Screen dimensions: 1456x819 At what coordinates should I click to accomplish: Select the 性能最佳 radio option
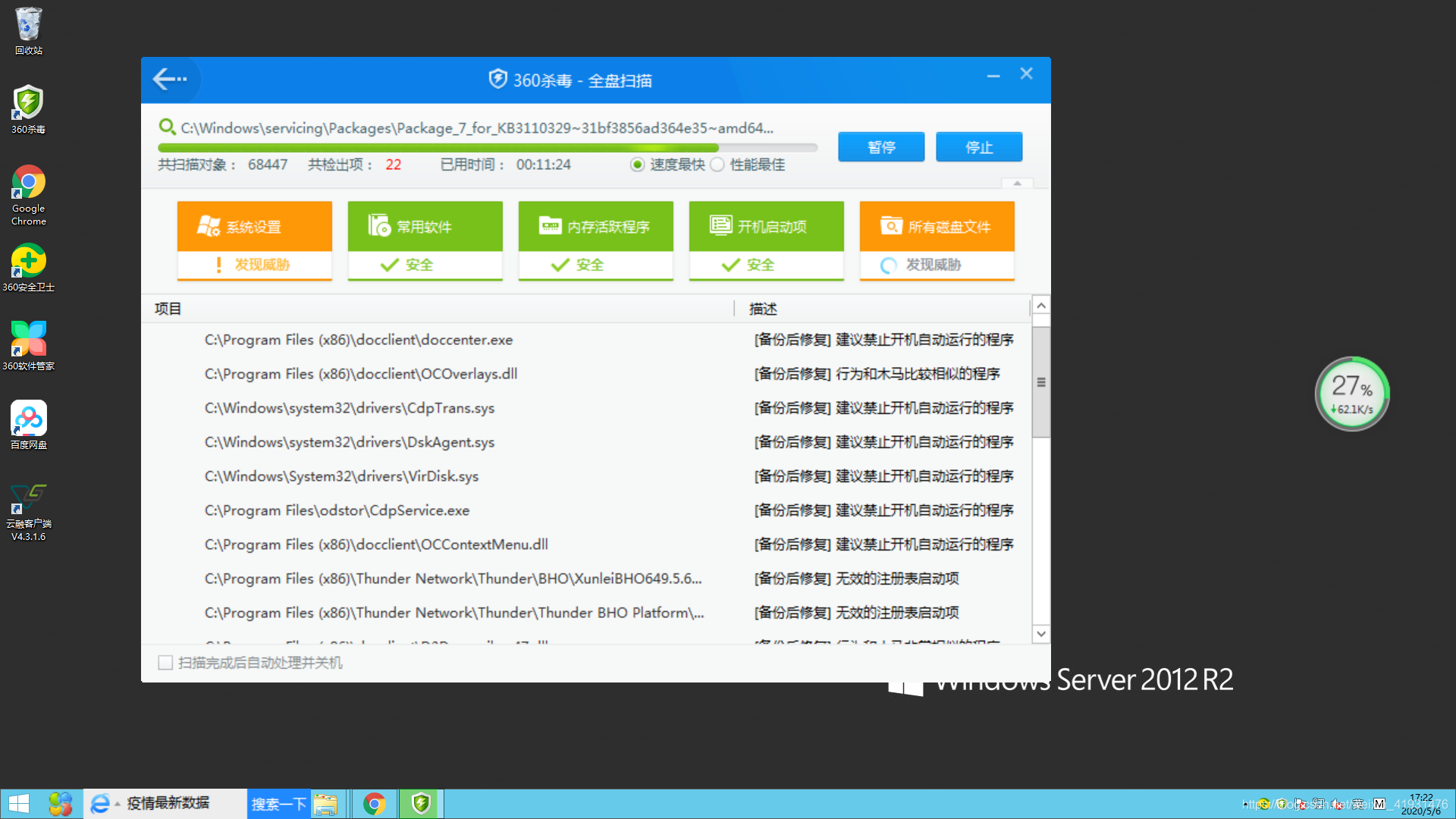tap(717, 165)
